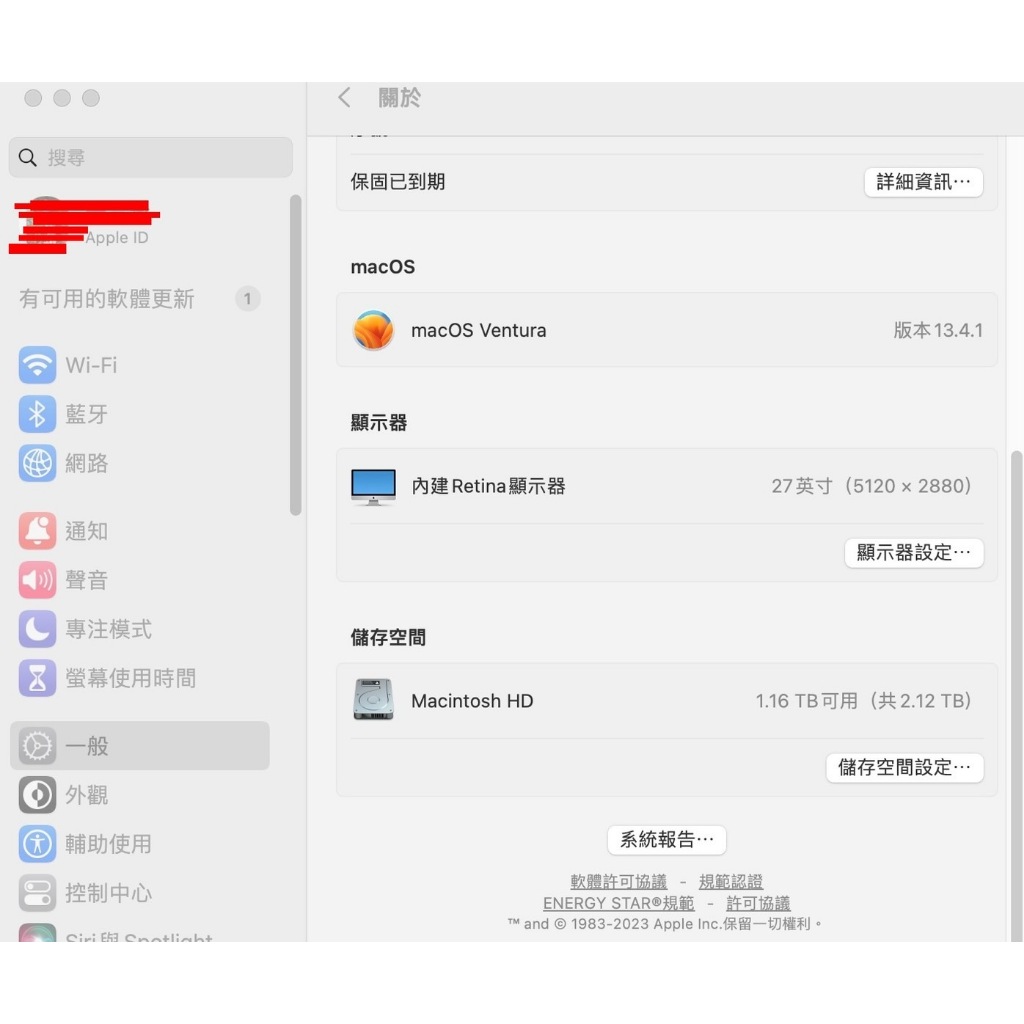Click 1.16 TB 可用（共 2.12 TB）text
Image resolution: width=1024 pixels, height=1024 pixels.
coord(865,701)
